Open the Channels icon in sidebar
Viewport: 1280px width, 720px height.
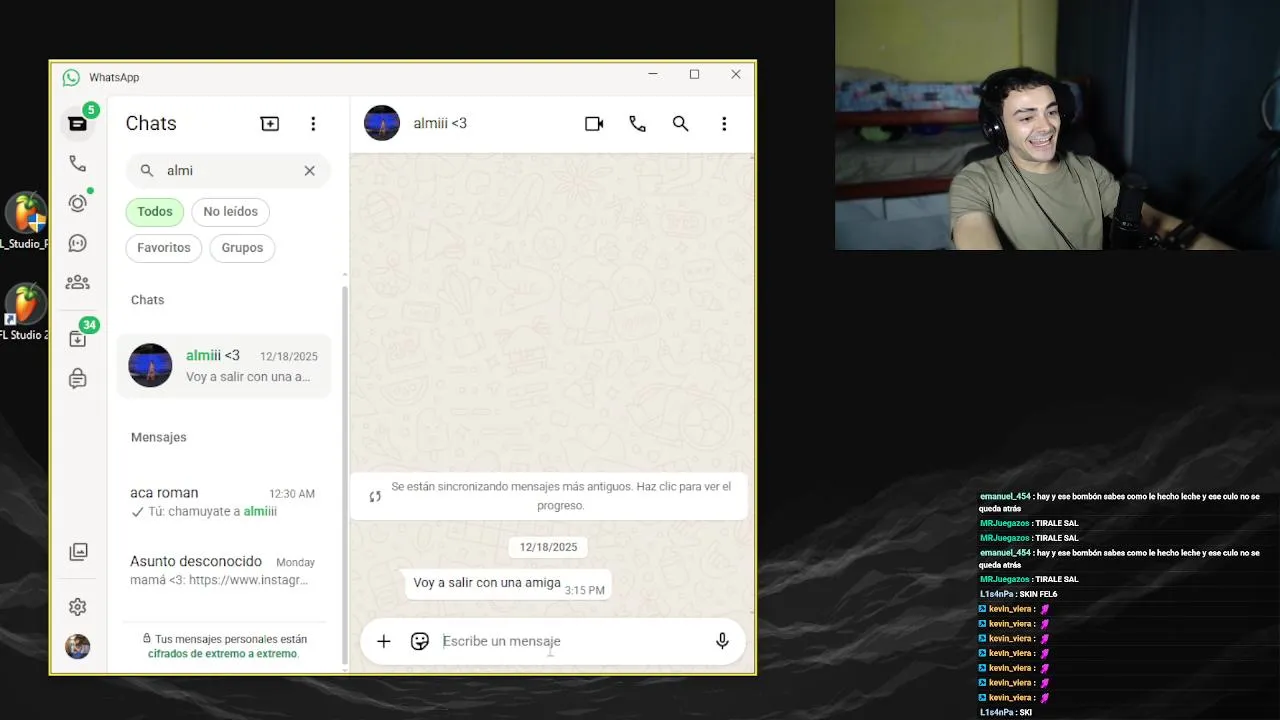[x=77, y=243]
